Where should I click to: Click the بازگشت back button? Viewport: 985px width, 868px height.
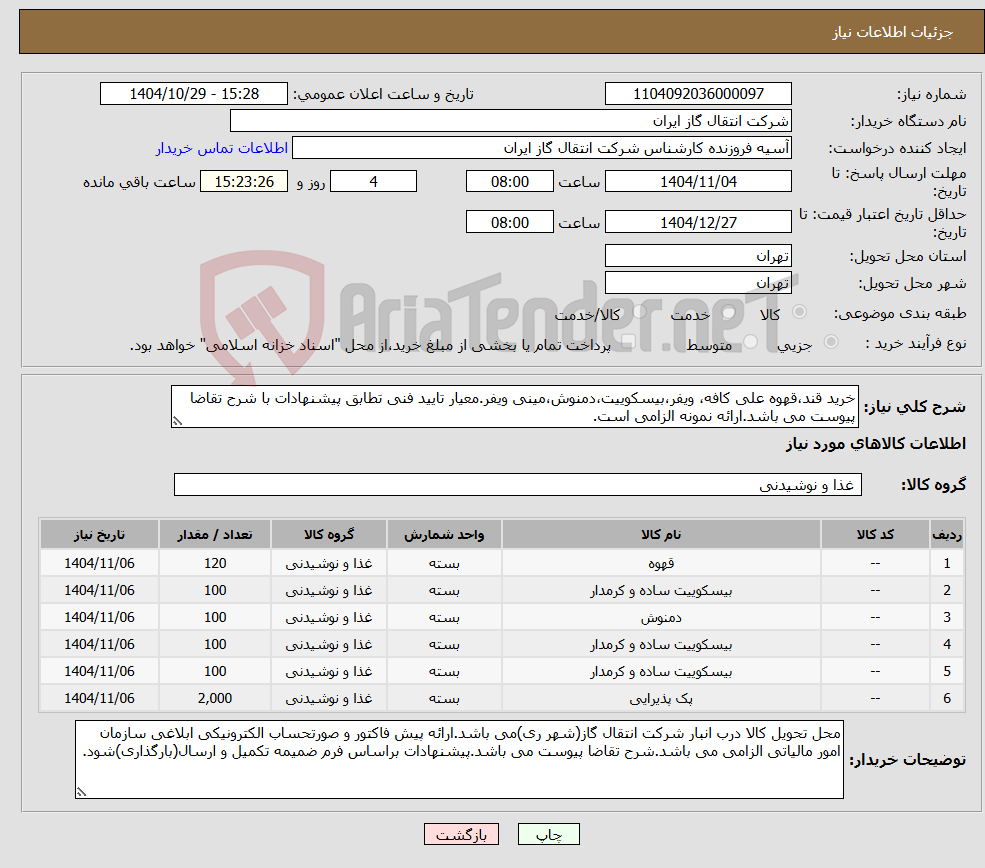coord(461,833)
